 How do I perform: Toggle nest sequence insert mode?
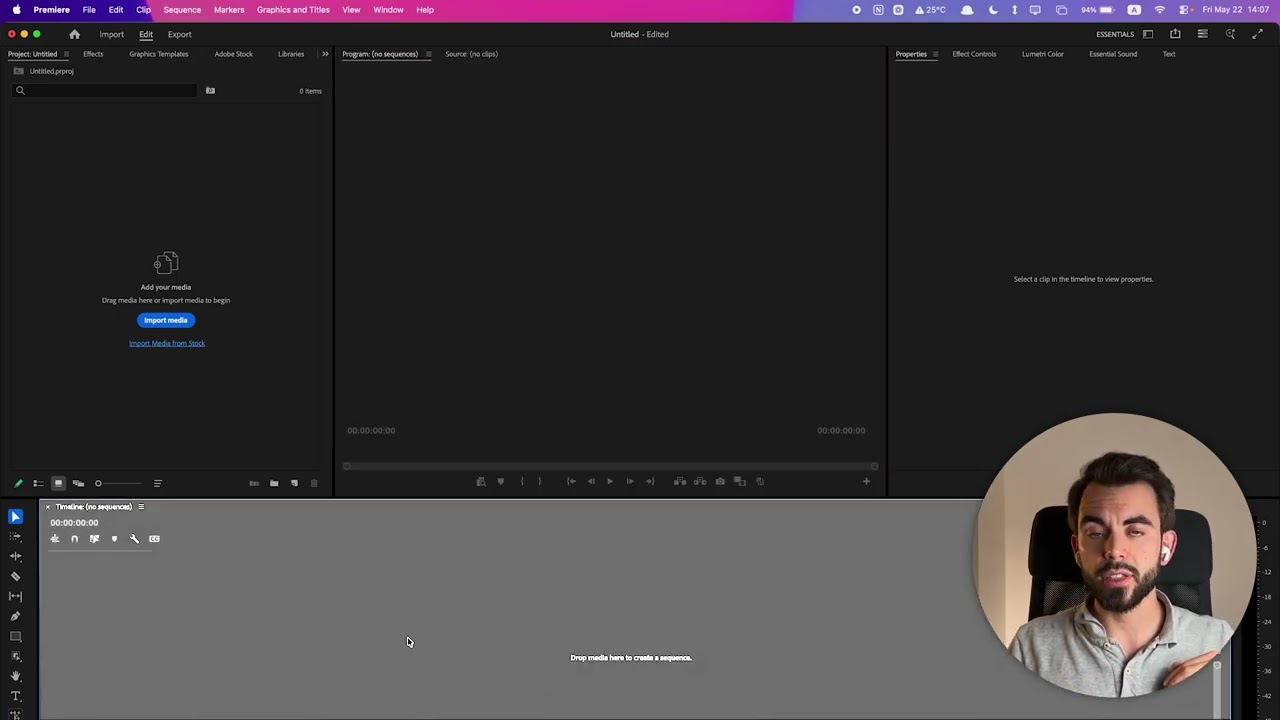(x=55, y=539)
